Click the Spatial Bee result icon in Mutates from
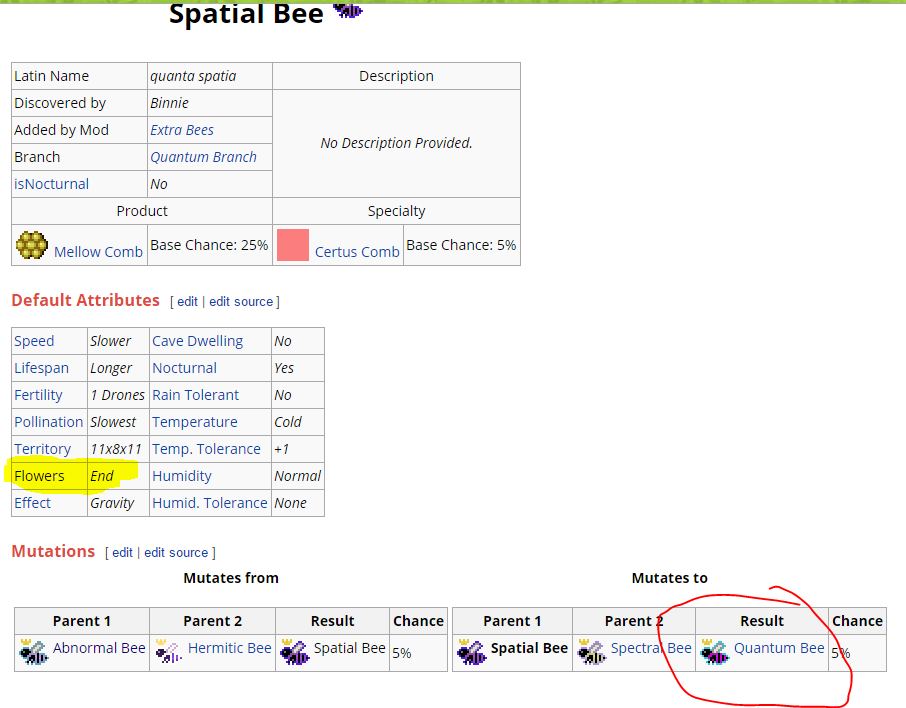 click(294, 653)
